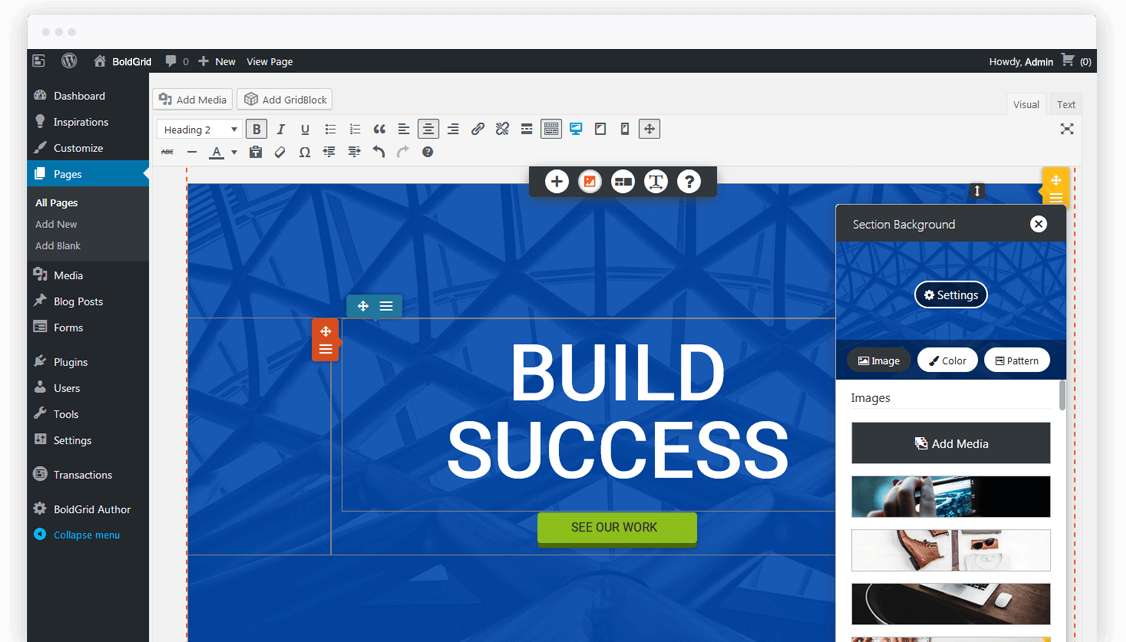Expand the text color dropdown arrow
This screenshot has width=1126, height=642.
[234, 152]
